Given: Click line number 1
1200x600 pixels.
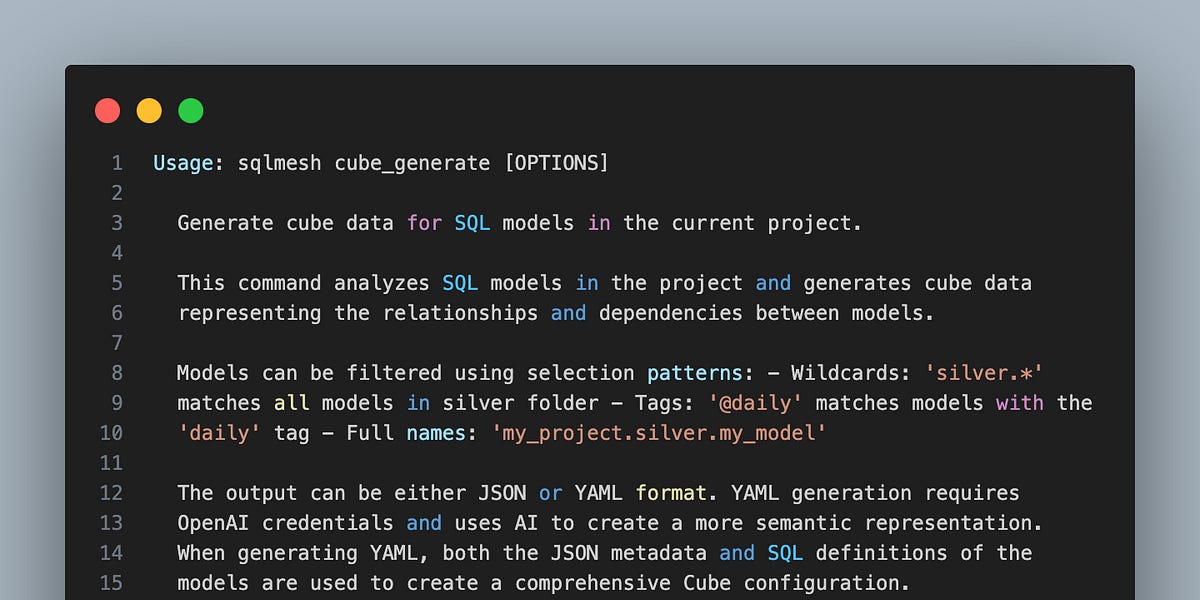Looking at the screenshot, I should (118, 163).
